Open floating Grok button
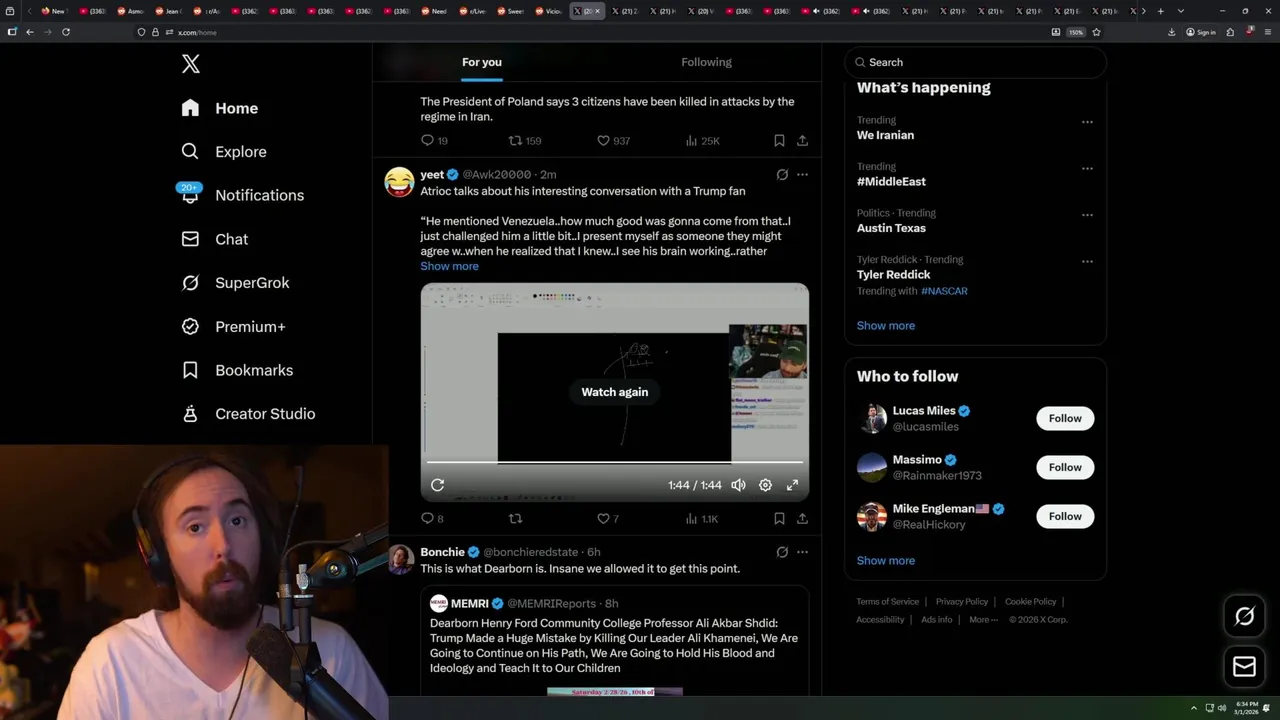The height and width of the screenshot is (720, 1280). coord(1244,617)
